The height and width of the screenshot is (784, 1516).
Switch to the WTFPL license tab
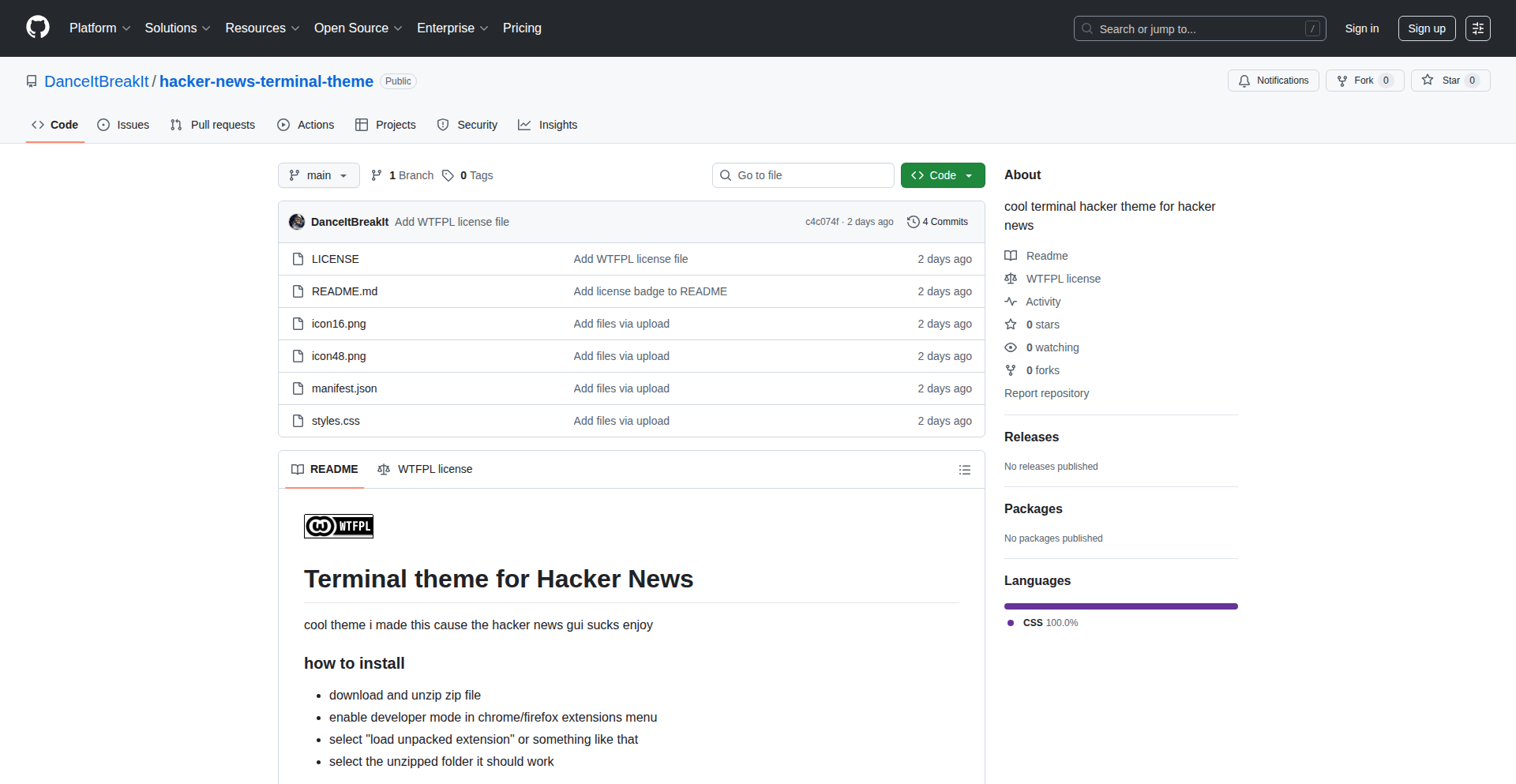tap(425, 469)
